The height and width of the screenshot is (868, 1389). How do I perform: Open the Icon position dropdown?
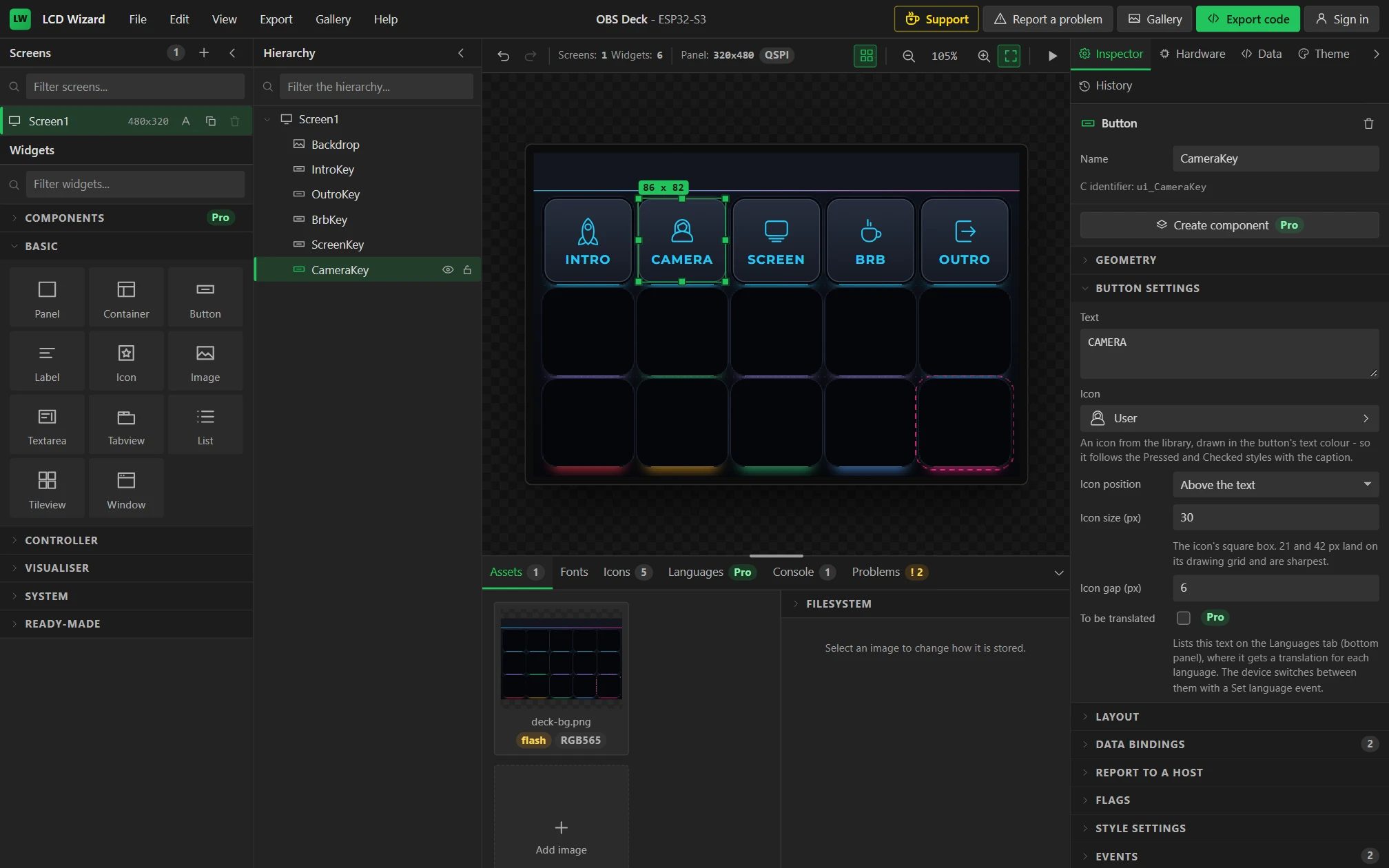1275,485
